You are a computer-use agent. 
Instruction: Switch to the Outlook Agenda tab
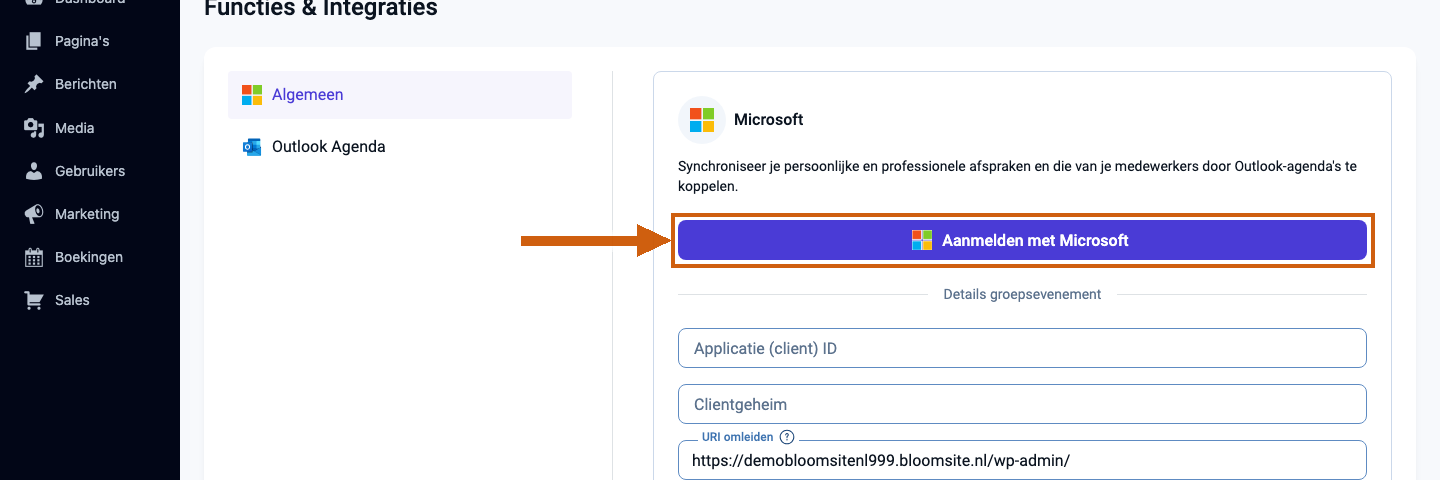click(x=400, y=147)
